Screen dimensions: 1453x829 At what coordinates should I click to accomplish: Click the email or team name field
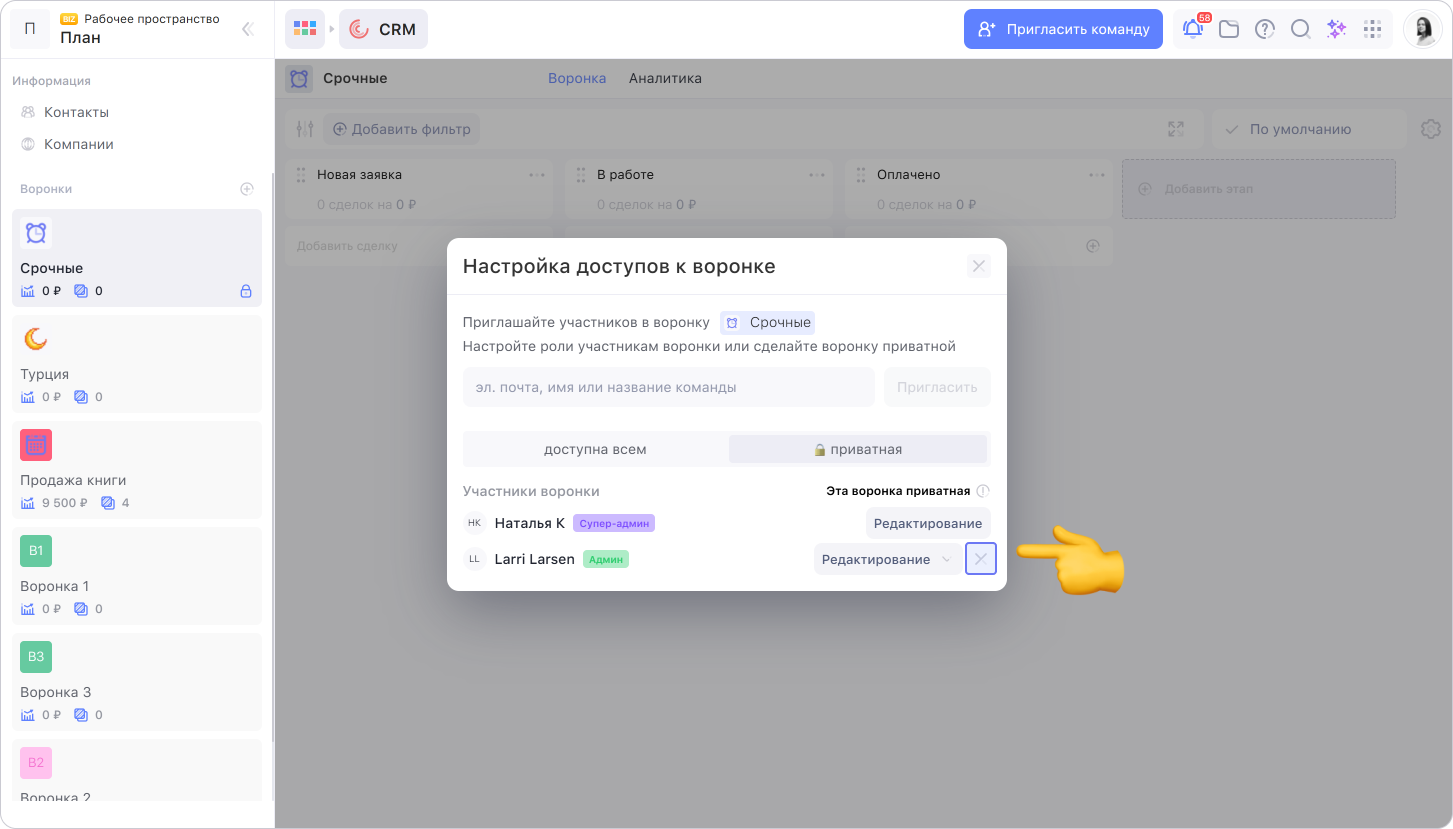(668, 387)
